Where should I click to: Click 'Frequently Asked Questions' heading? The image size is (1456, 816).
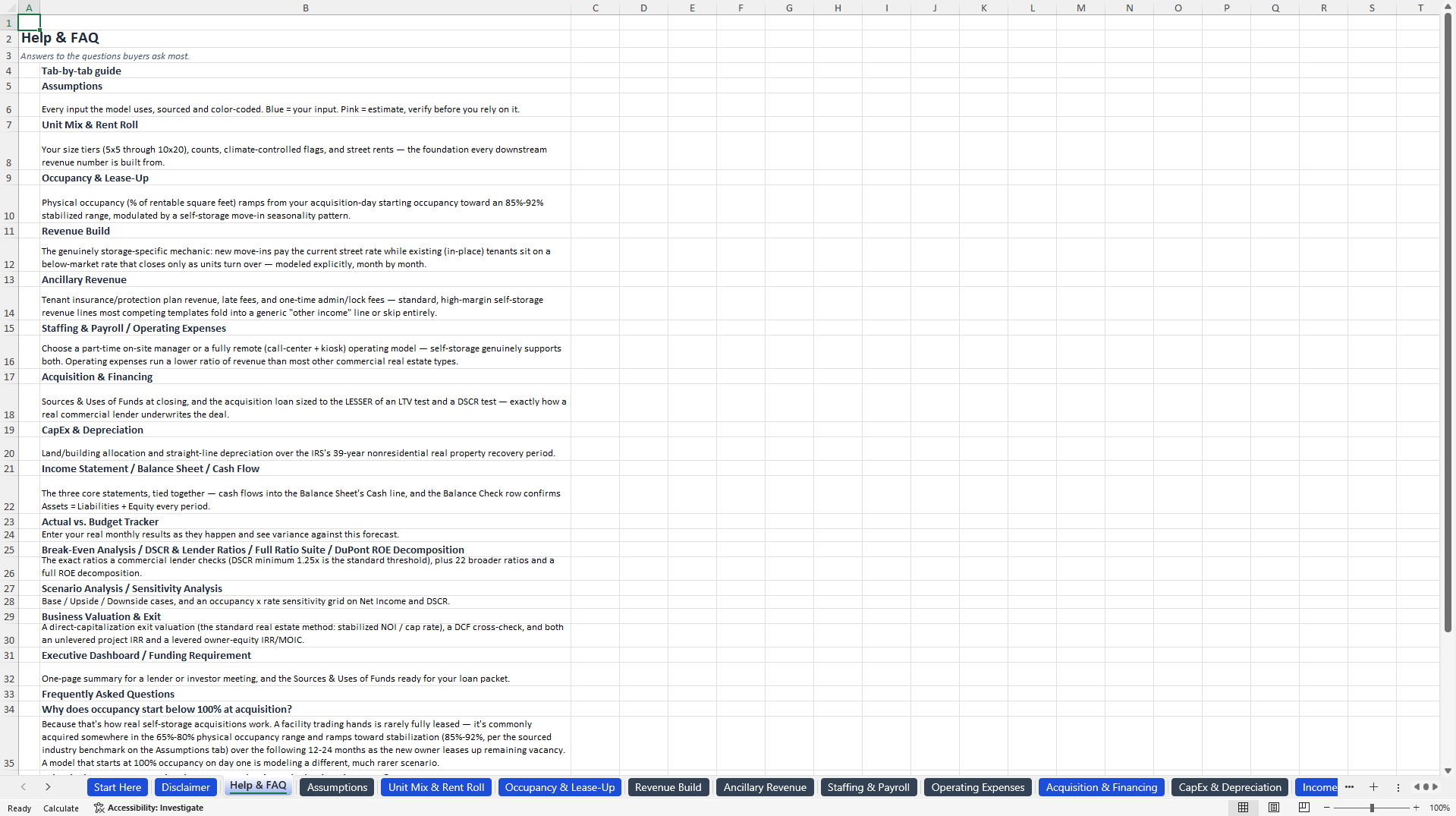click(x=108, y=694)
